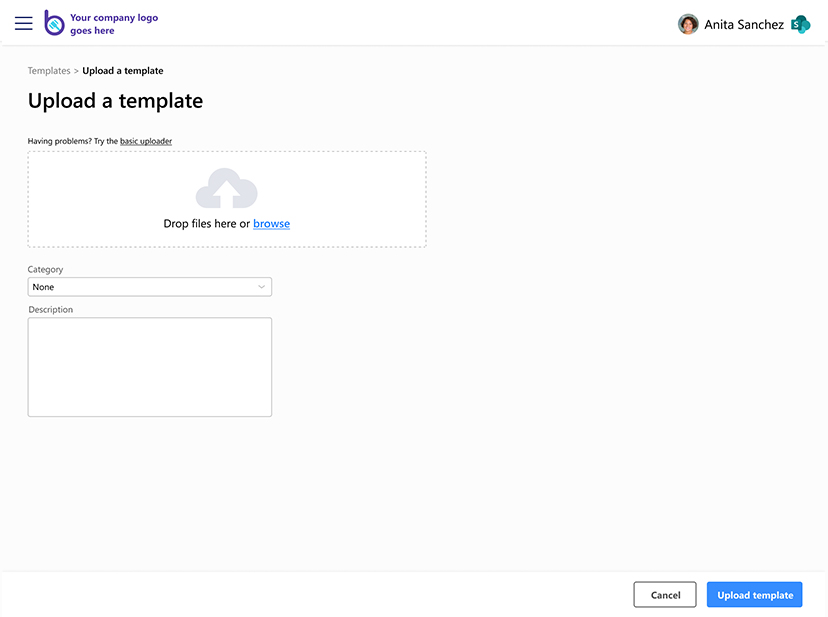Click the Upload template button
The image size is (828, 617).
point(754,595)
